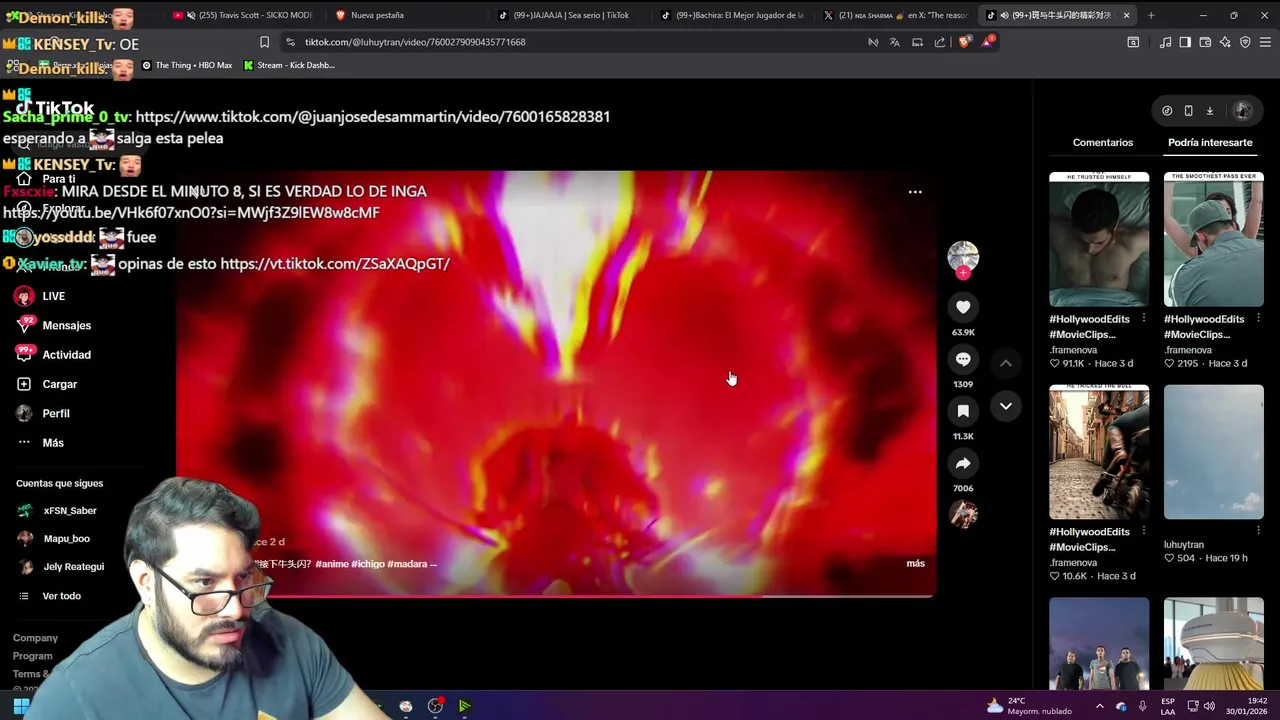Screen dimensions: 1280x720
Task: Open the first #HollywoodEdits shirtless man thumbnail
Action: pos(1099,240)
